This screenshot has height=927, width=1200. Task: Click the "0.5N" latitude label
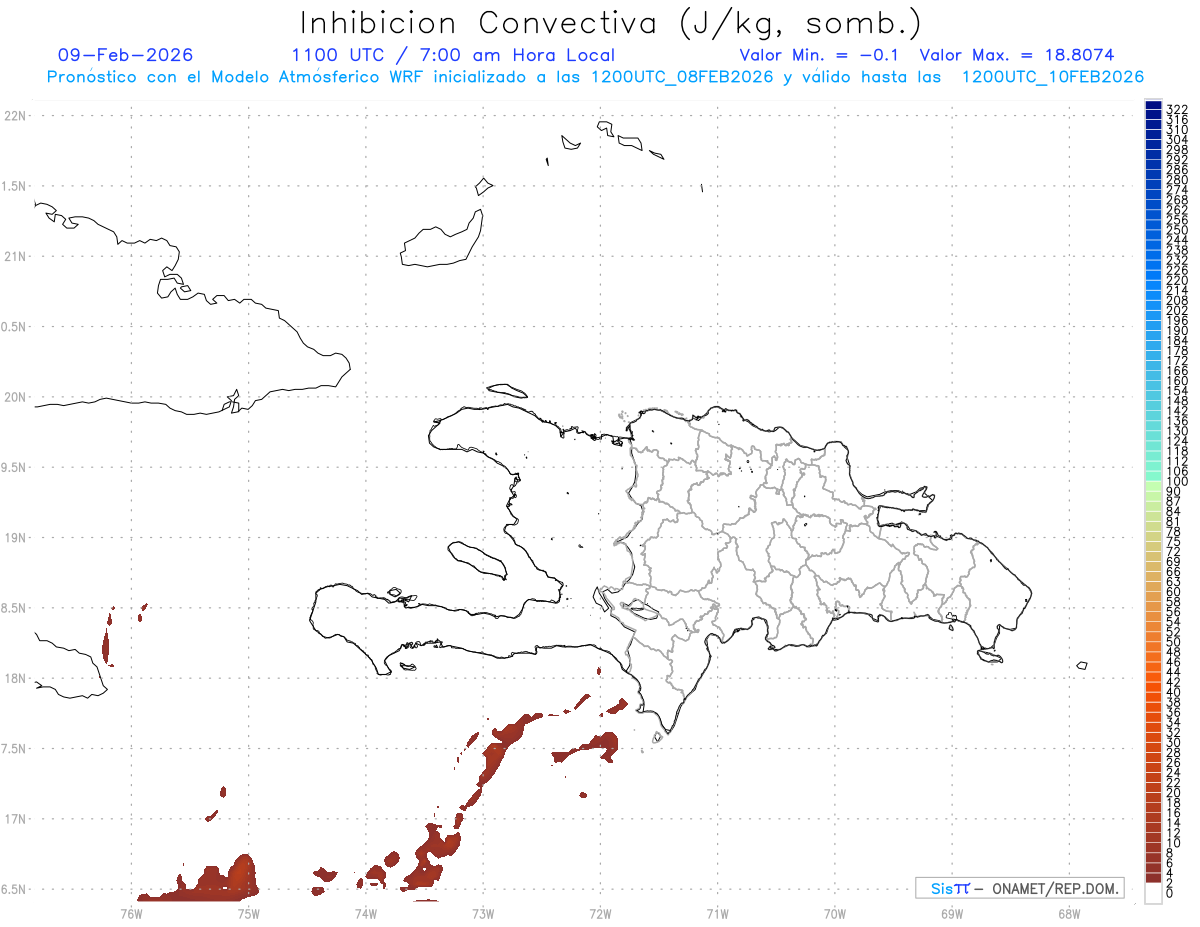pyautogui.click(x=15, y=327)
